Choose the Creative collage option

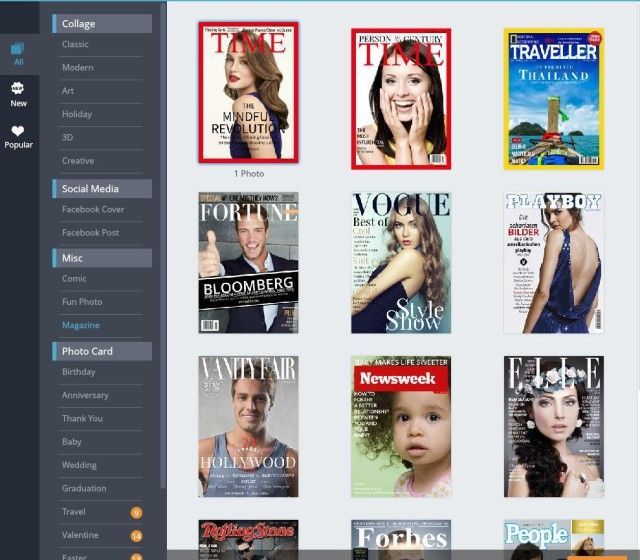tap(78, 160)
